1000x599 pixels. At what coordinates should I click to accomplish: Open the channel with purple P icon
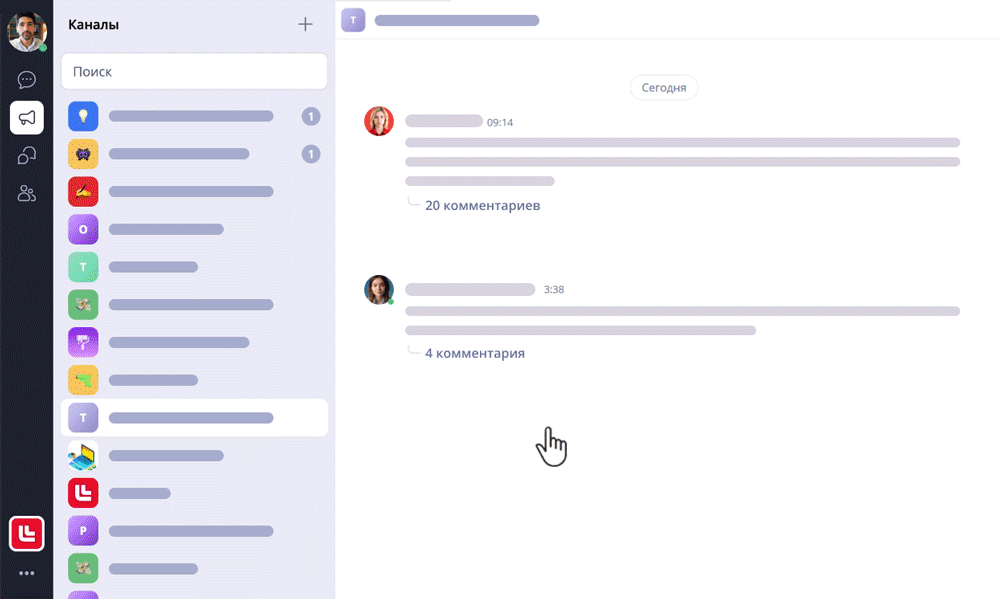pos(195,531)
